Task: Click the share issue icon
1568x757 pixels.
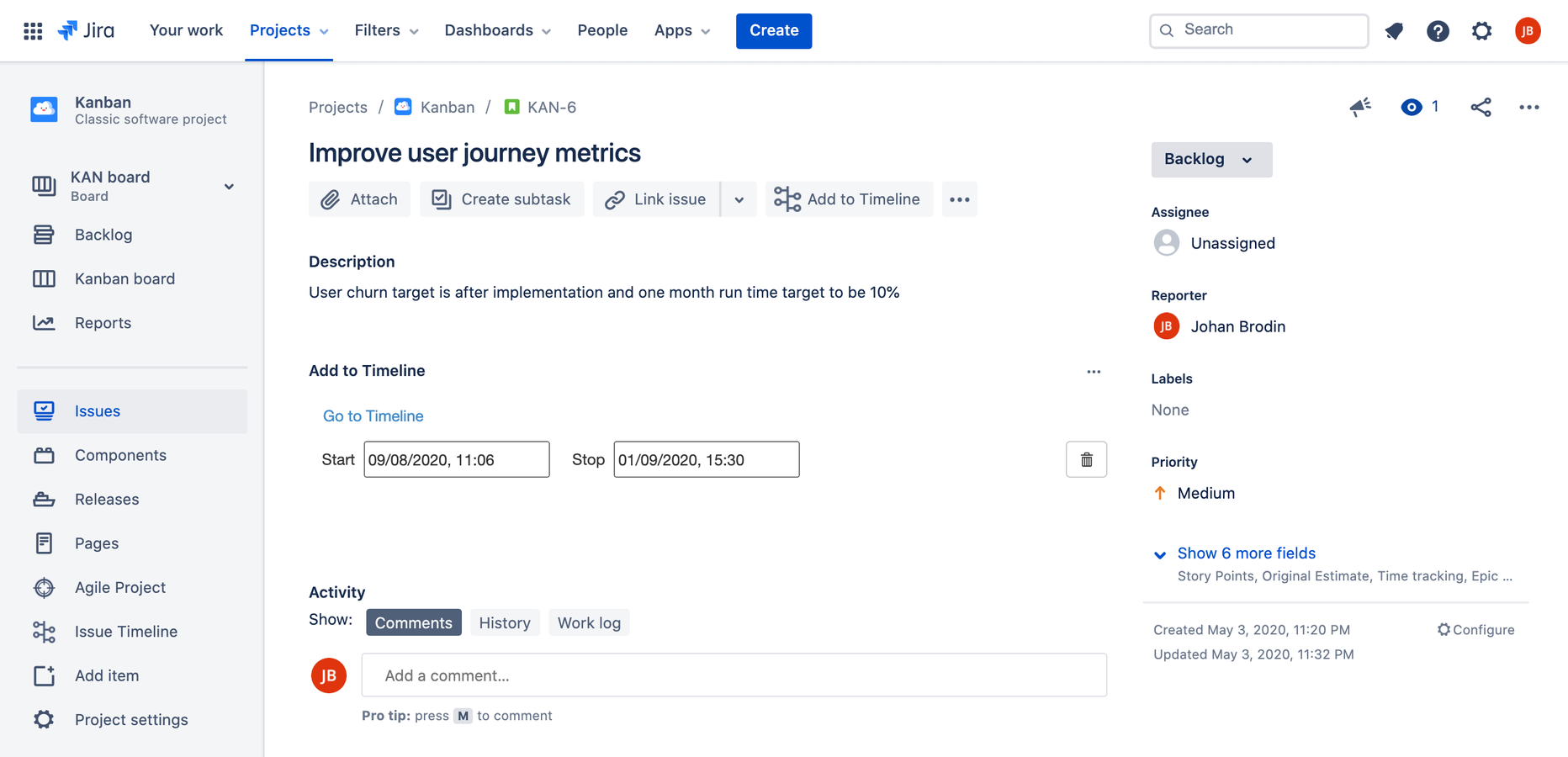Action: (x=1481, y=107)
